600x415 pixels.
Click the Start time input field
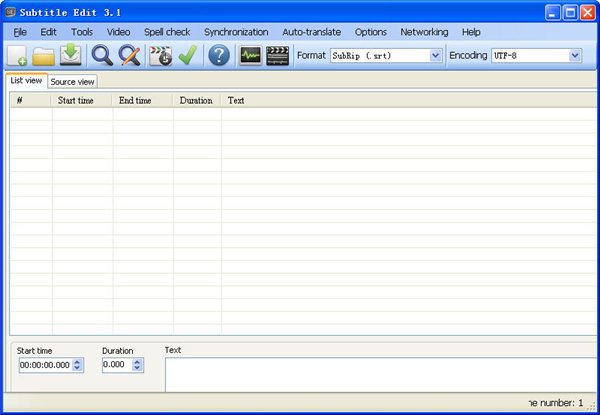click(45, 365)
